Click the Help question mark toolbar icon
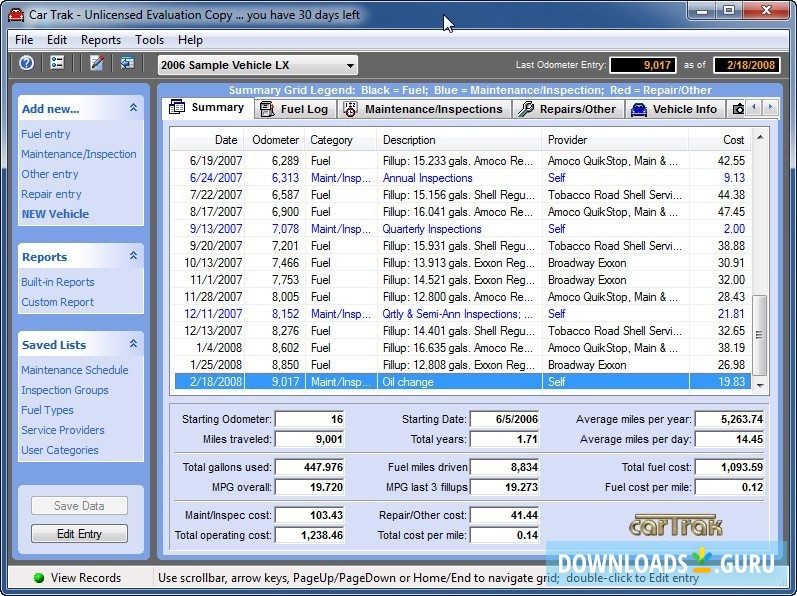 coord(26,63)
